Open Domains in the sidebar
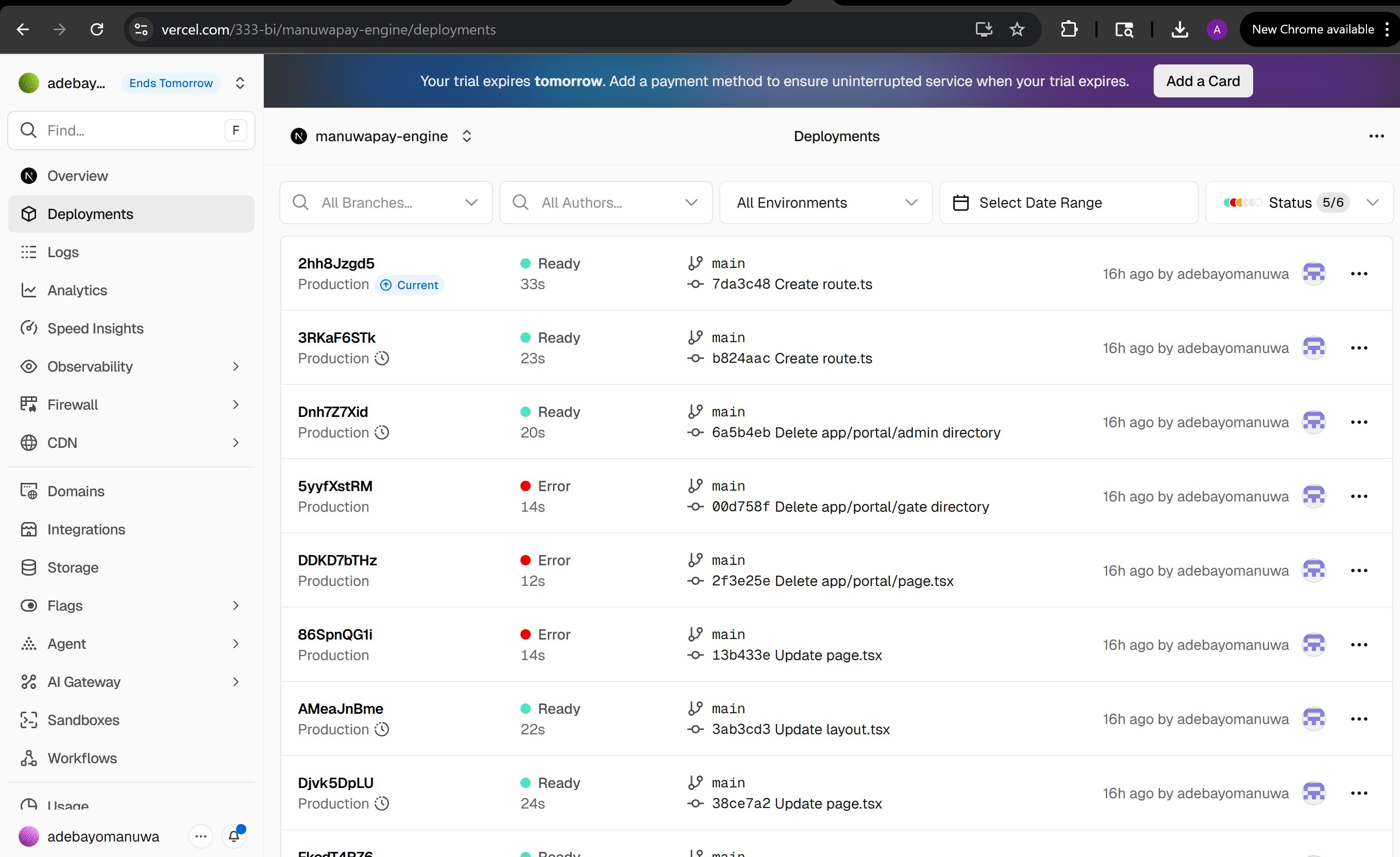 (x=131, y=491)
